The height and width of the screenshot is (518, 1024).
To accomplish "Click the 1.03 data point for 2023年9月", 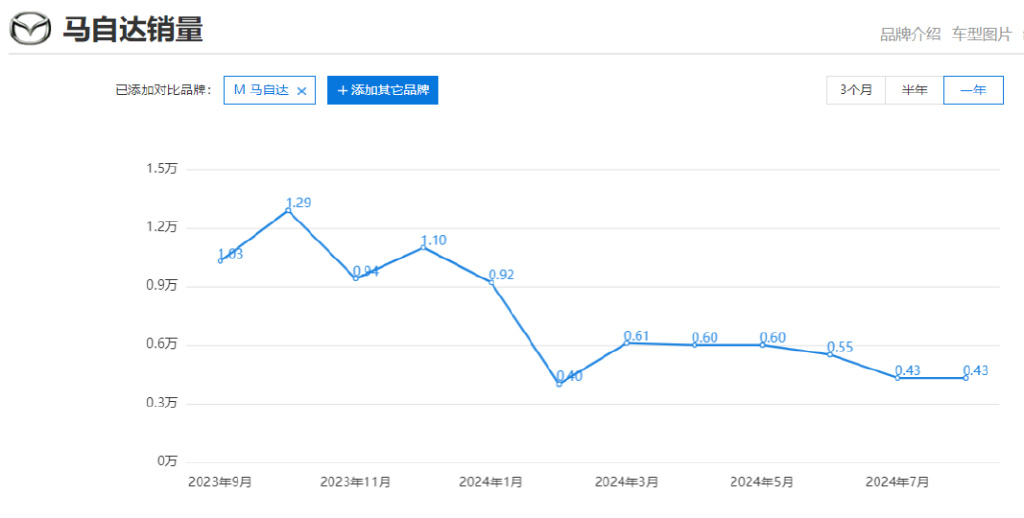I will coord(220,261).
